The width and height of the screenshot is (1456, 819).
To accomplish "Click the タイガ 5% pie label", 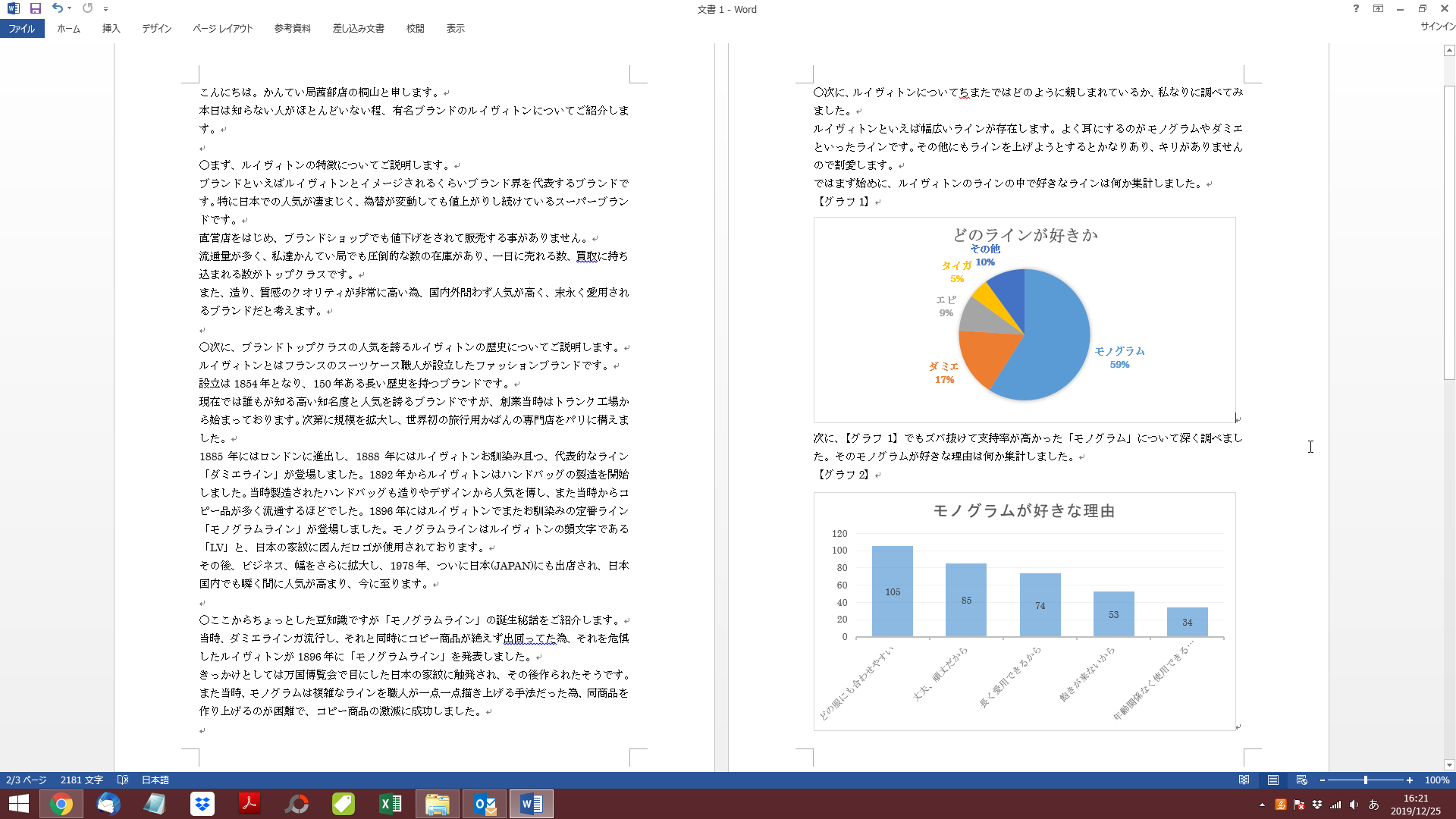I will [x=957, y=272].
